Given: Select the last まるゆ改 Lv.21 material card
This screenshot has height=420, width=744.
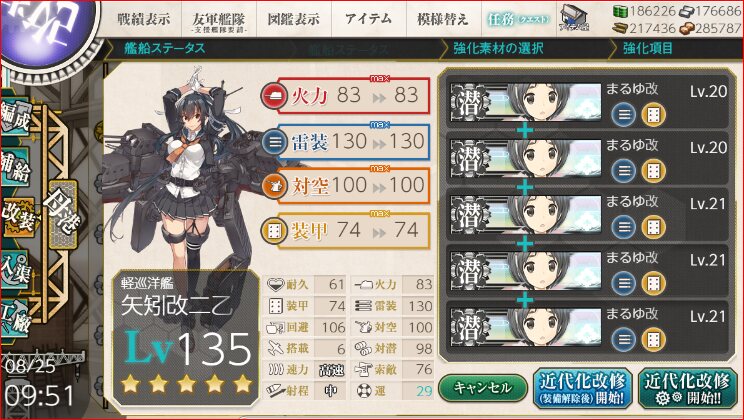Looking at the screenshot, I should click(x=587, y=327).
